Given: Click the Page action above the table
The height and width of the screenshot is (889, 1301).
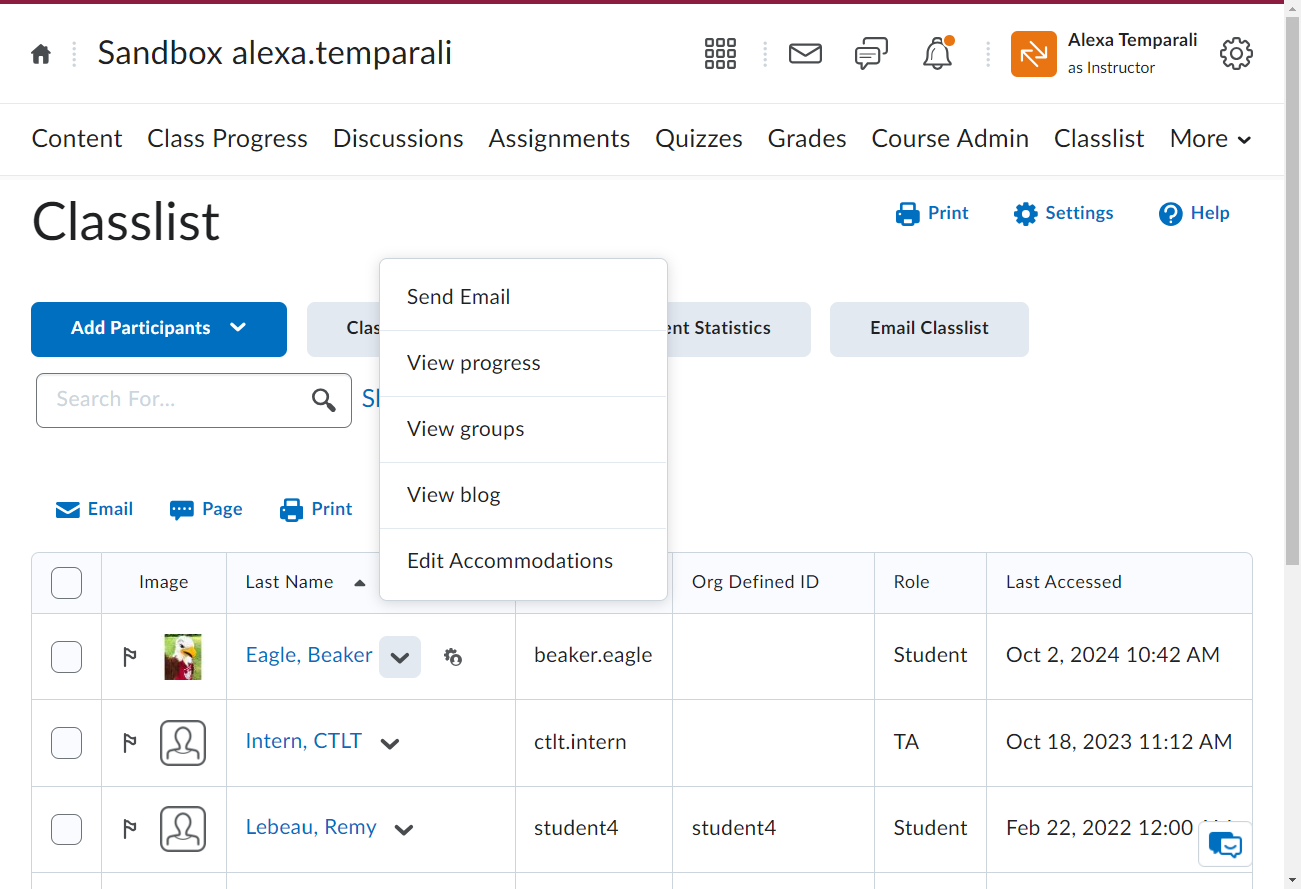Looking at the screenshot, I should [206, 509].
